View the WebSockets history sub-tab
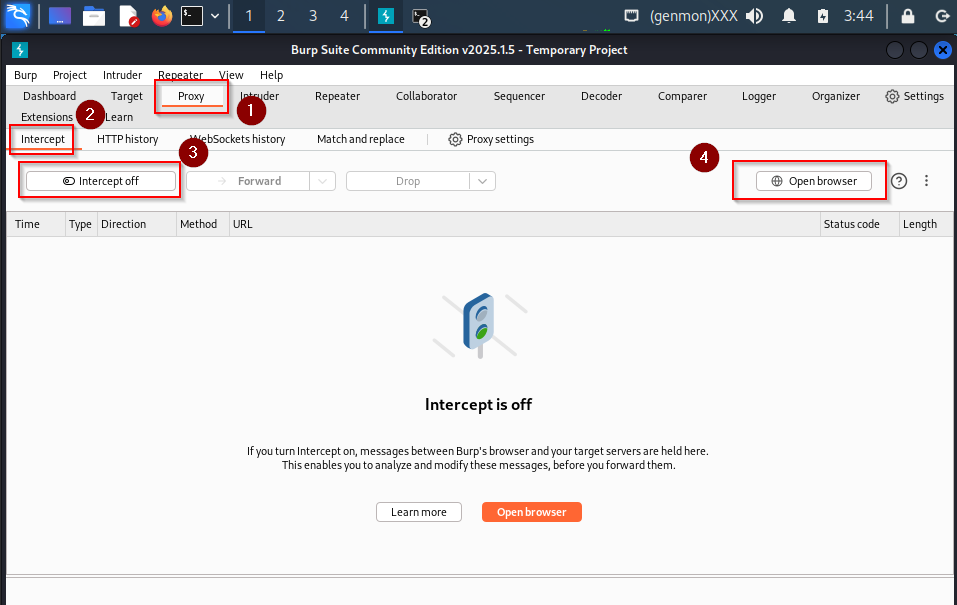Image resolution: width=957 pixels, height=605 pixels. click(x=237, y=139)
